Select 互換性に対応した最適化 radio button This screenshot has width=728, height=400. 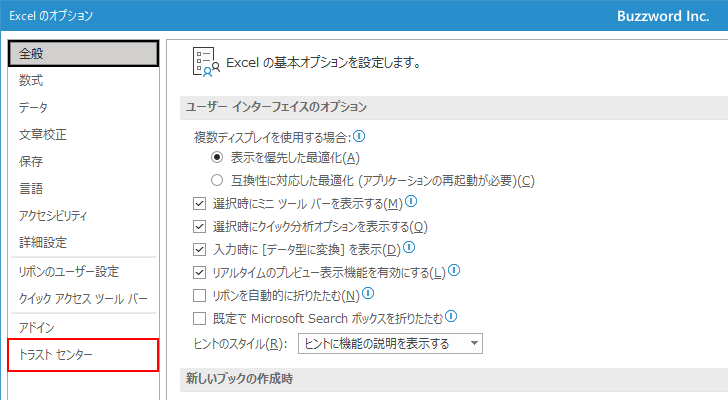pos(217,180)
